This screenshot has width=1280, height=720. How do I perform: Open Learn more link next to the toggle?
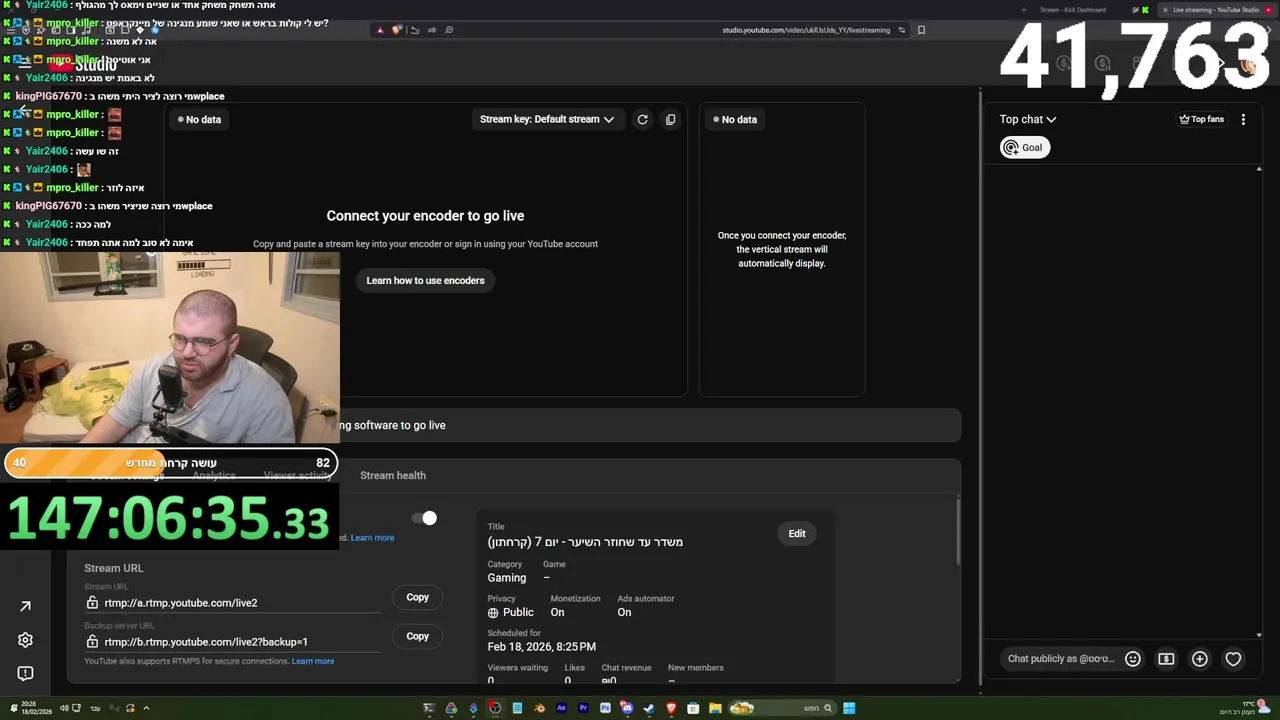click(372, 538)
